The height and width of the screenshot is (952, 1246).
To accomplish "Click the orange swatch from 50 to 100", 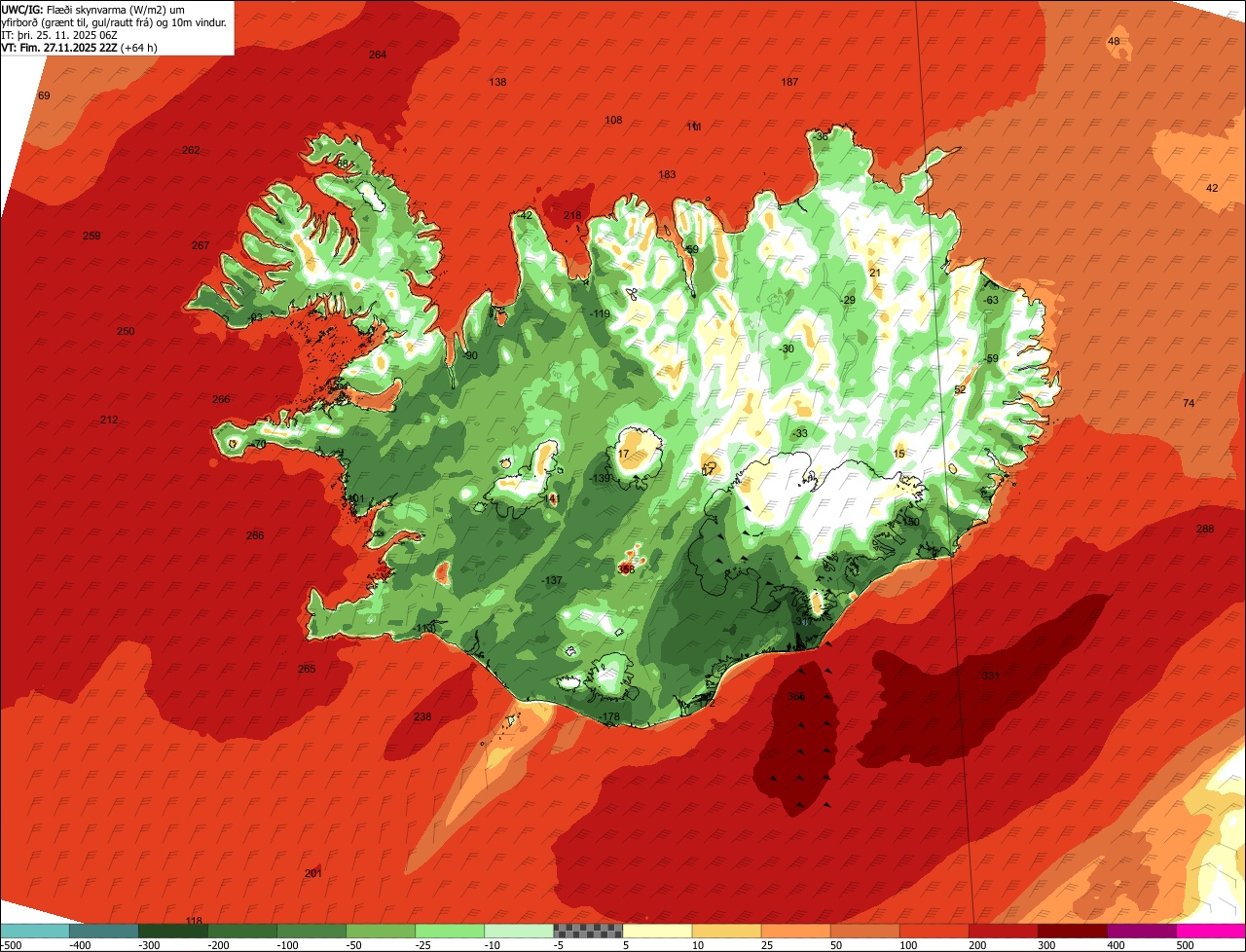I will [863, 931].
